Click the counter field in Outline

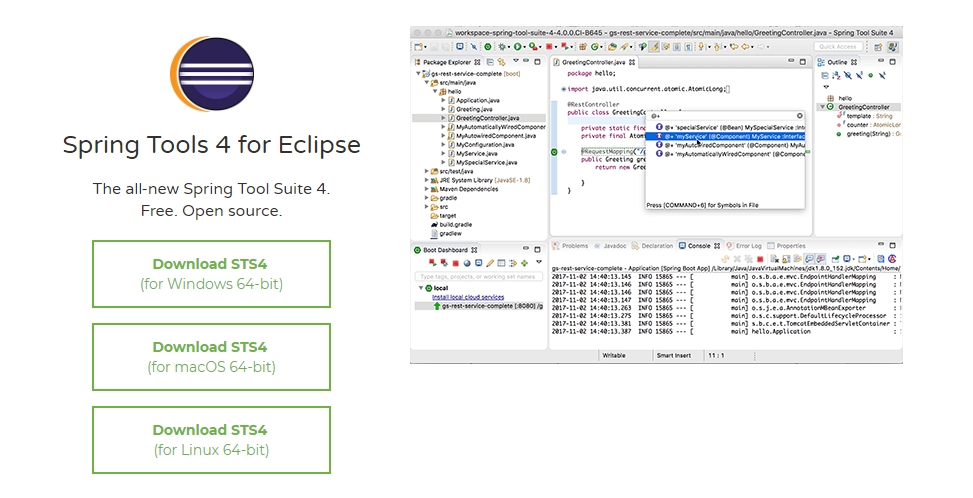tap(869, 125)
